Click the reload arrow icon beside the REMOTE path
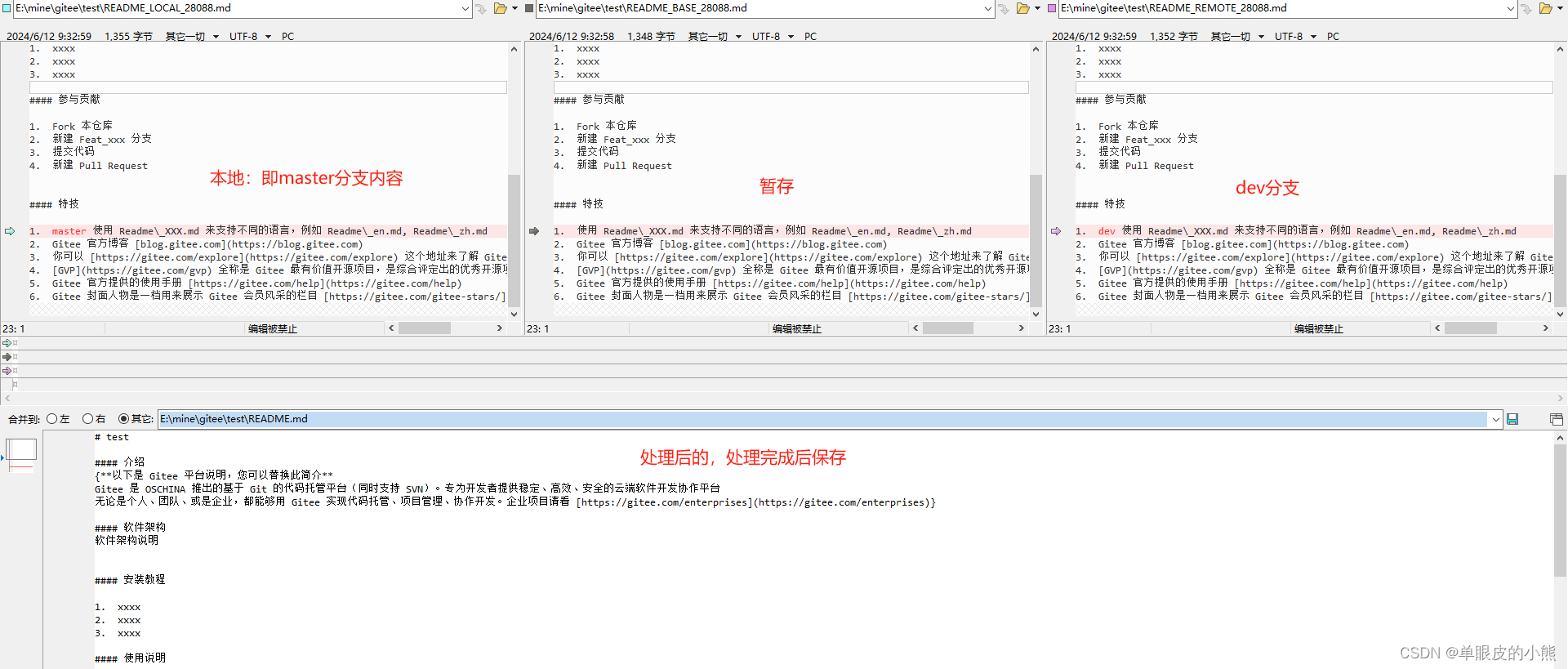 tap(1526, 8)
